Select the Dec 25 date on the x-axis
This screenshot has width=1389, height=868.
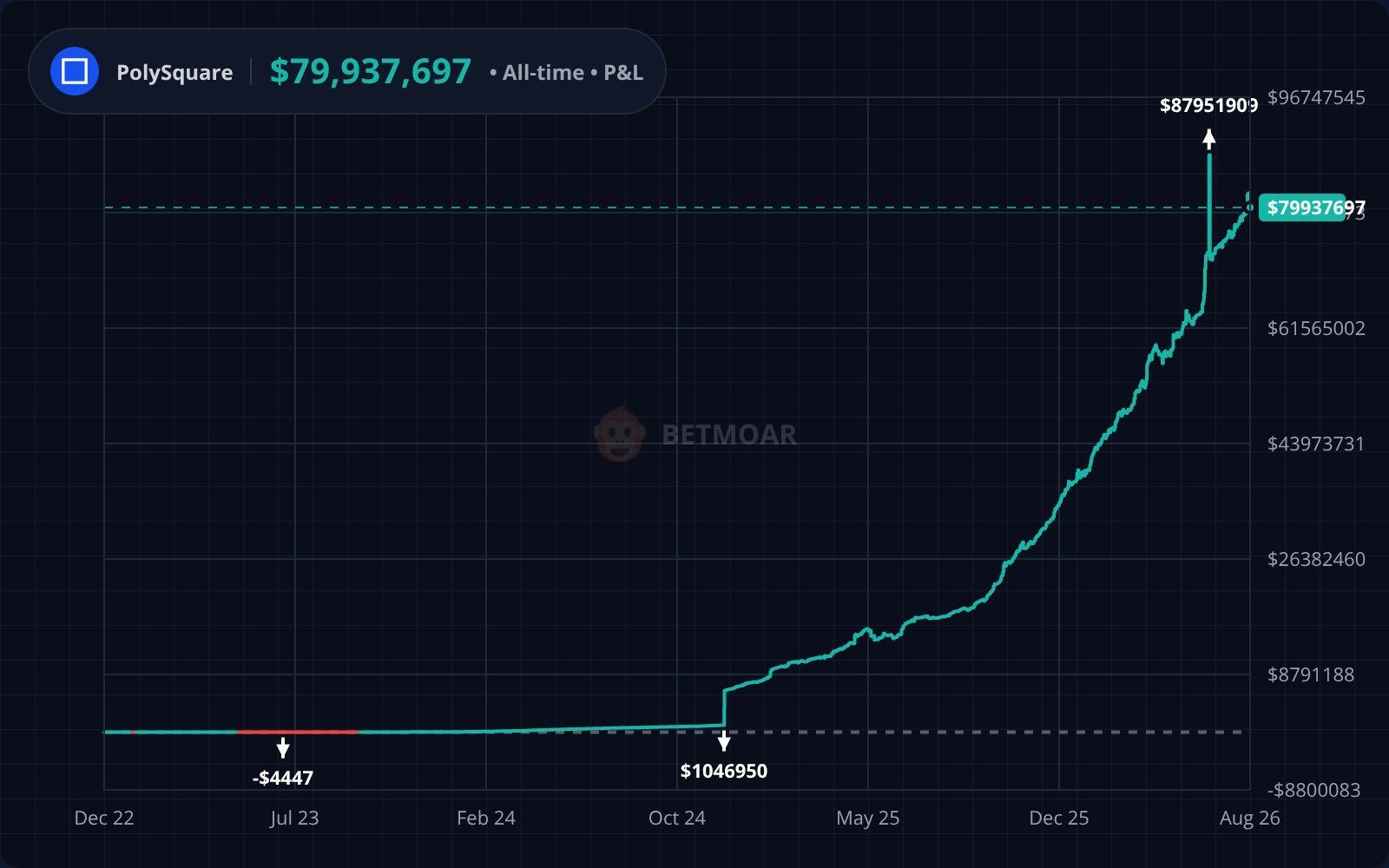1059,818
